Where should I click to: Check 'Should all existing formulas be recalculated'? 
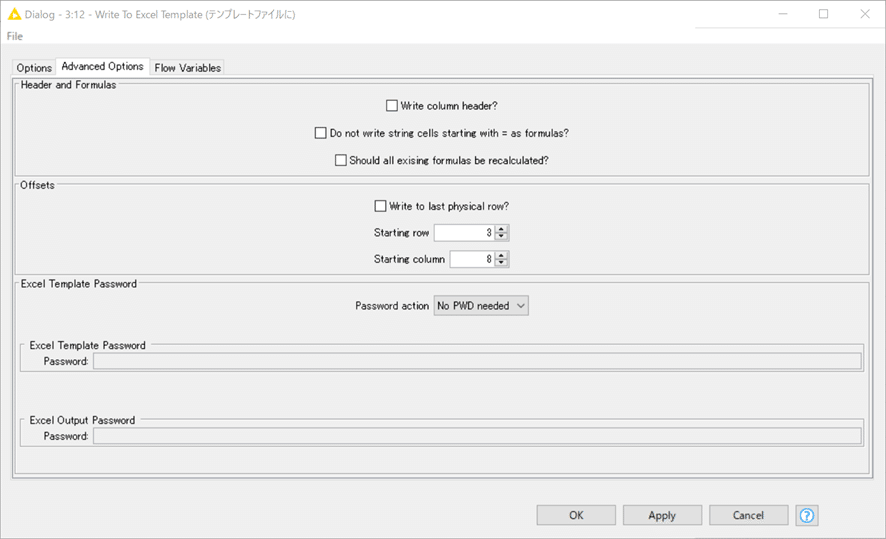(x=341, y=160)
